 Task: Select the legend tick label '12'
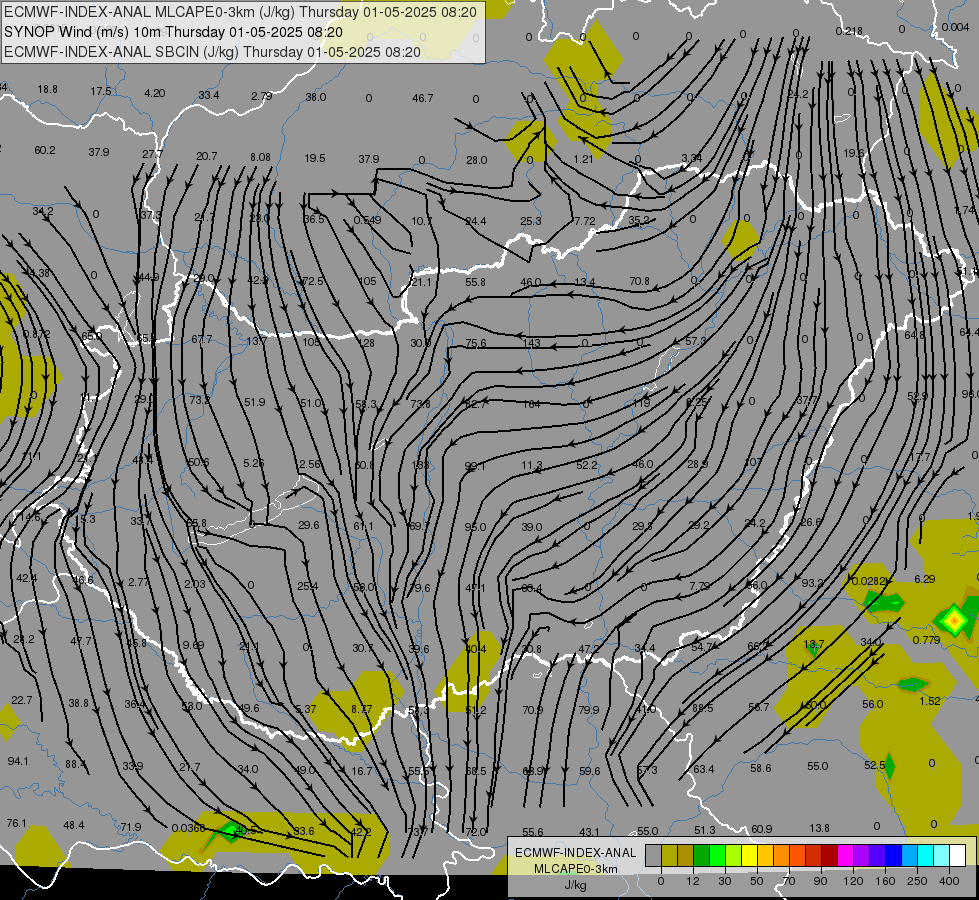(692, 881)
